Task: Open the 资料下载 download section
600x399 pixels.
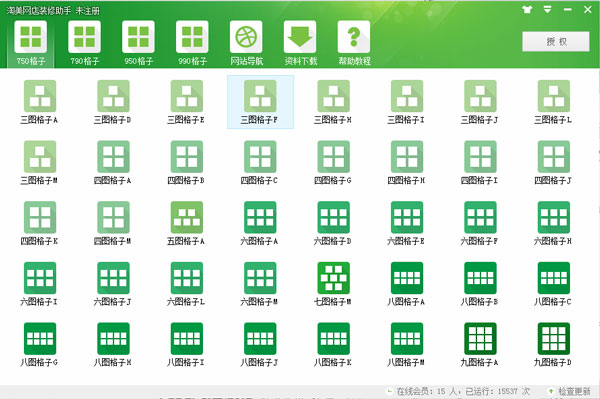Action: pyautogui.click(x=300, y=43)
